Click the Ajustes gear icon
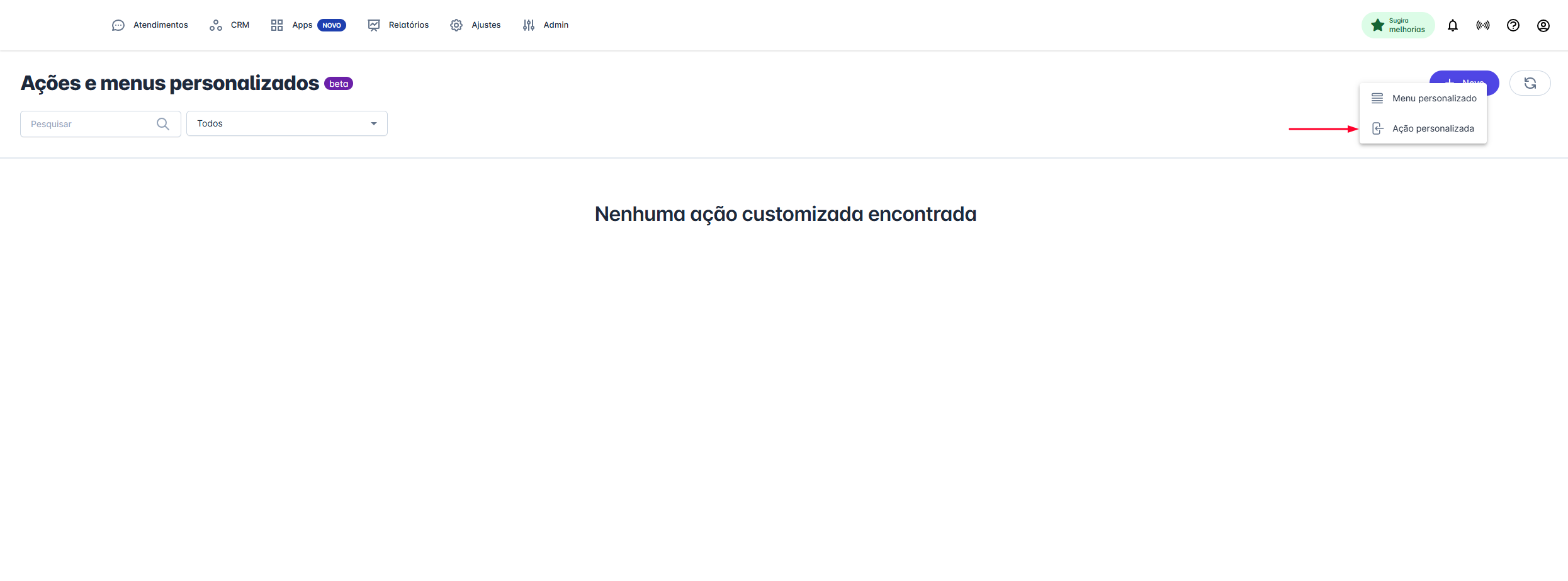This screenshot has height=581, width=1568. [x=456, y=25]
